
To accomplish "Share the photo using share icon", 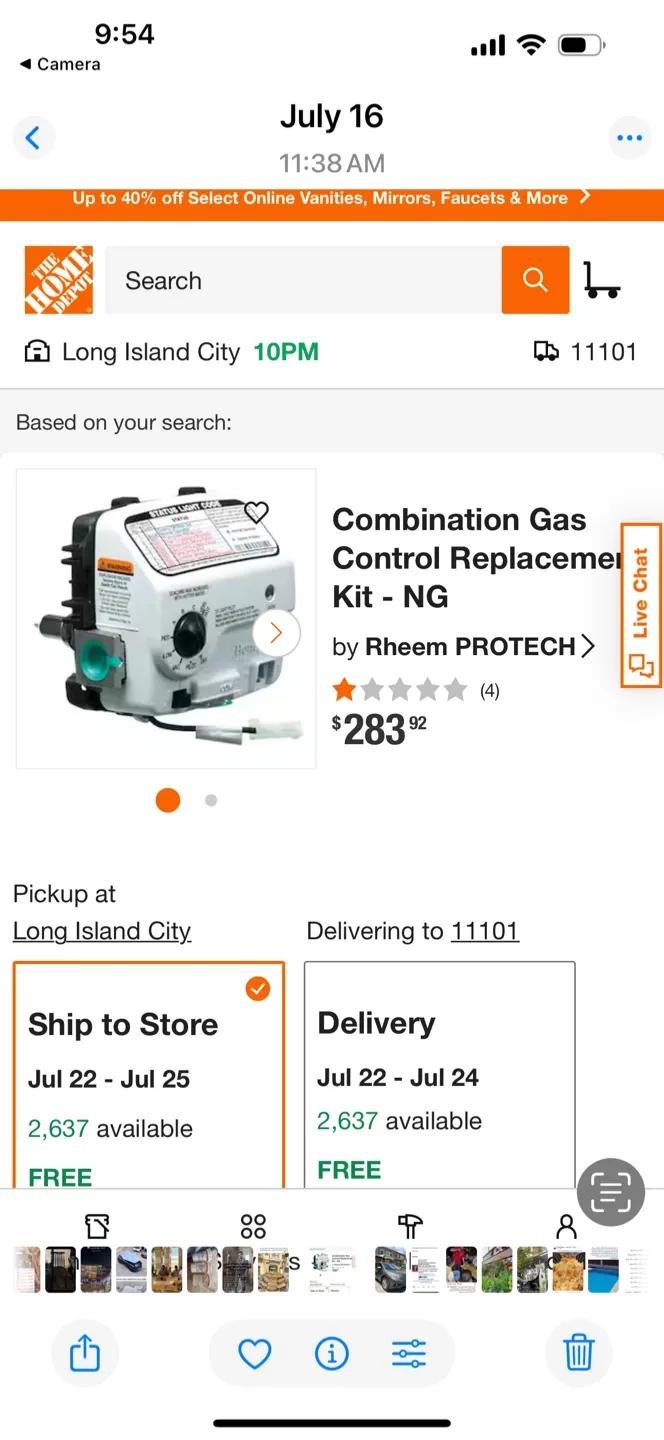I will [85, 1354].
